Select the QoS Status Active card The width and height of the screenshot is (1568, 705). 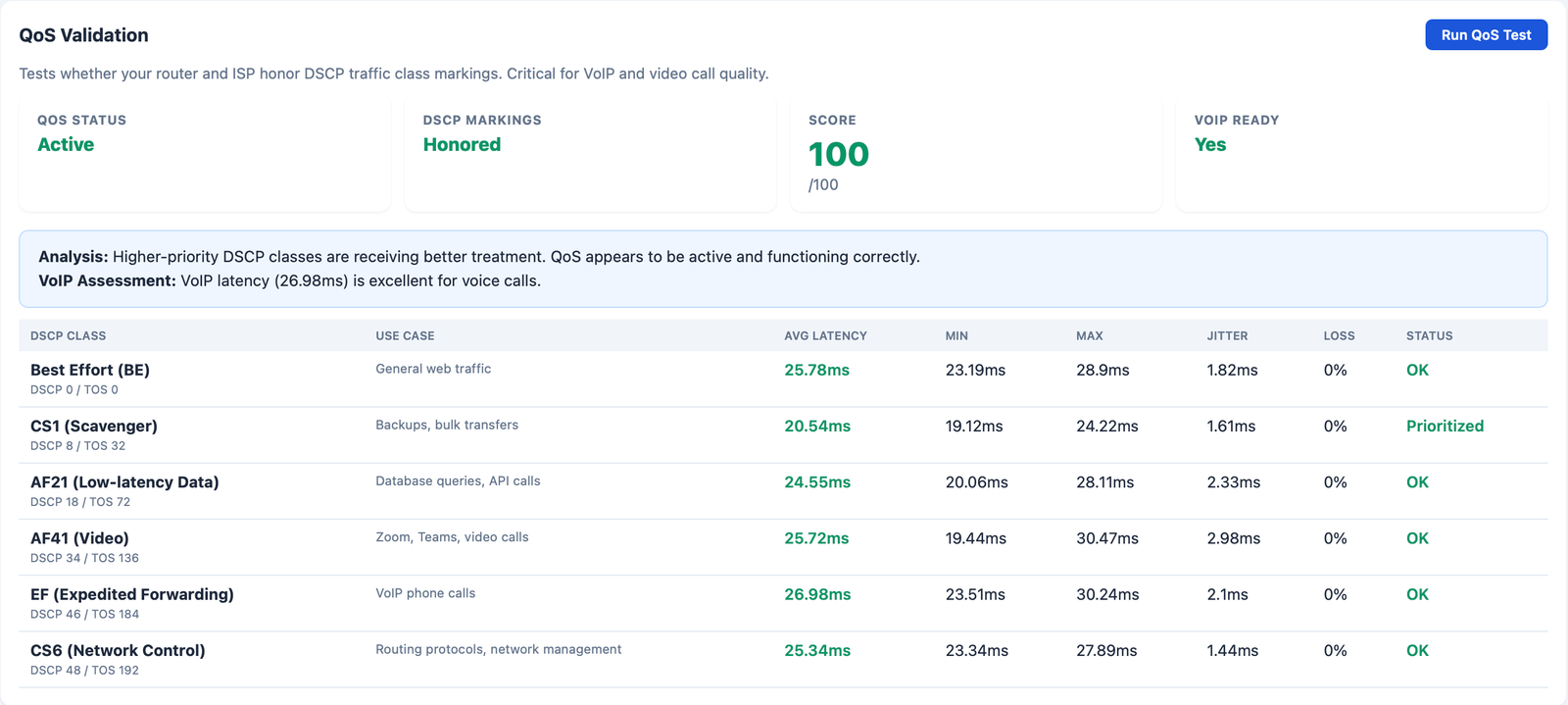tap(204, 155)
